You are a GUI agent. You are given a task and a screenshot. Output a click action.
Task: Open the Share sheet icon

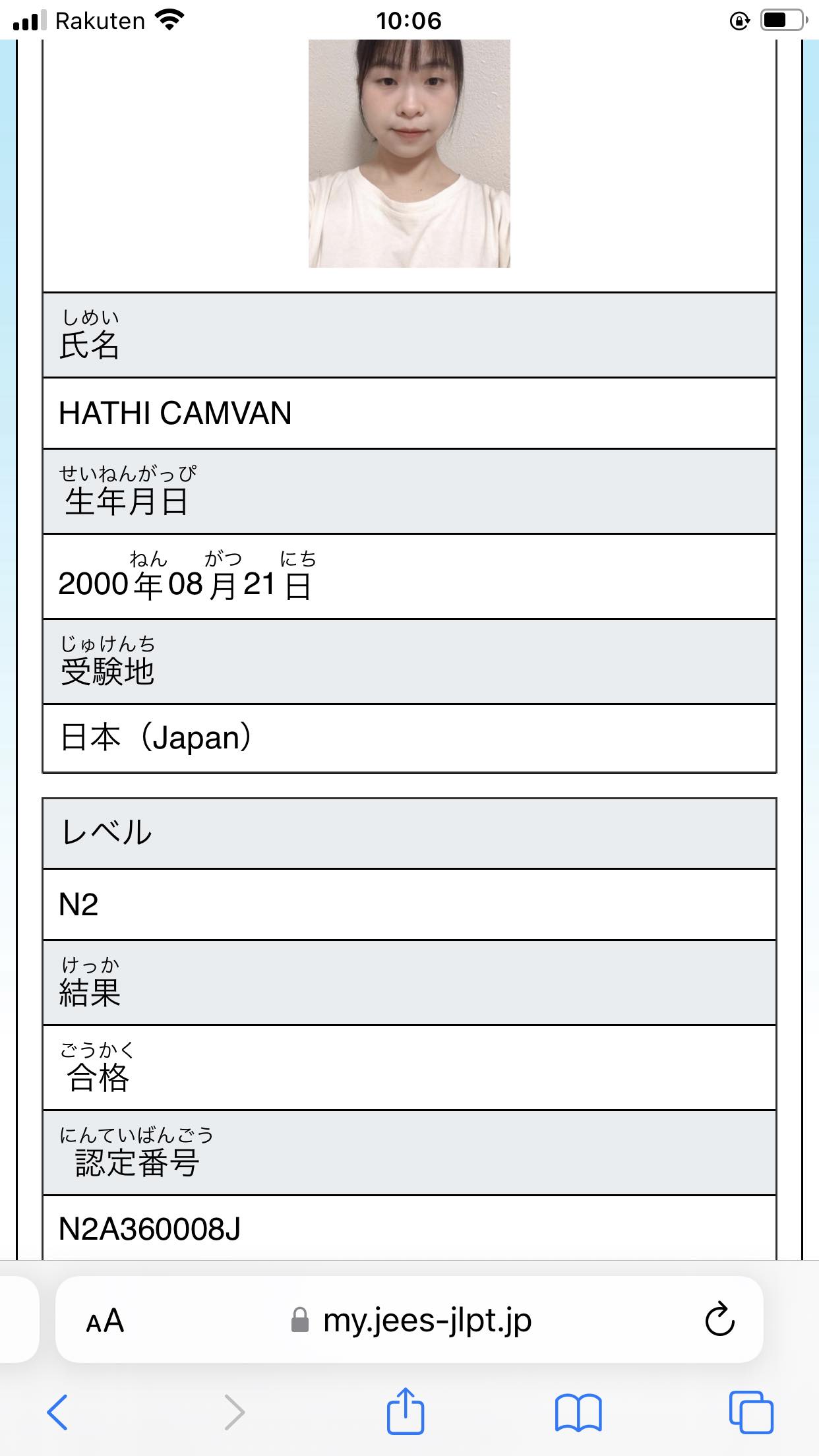click(x=405, y=1410)
